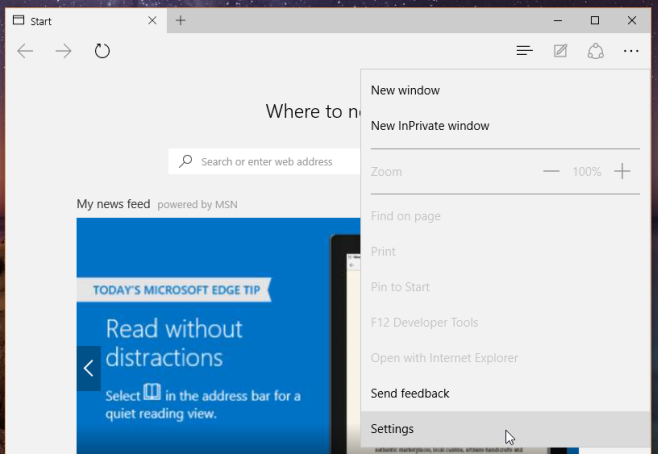Close the More actions ellipsis menu
The image size is (658, 454).
click(x=631, y=51)
